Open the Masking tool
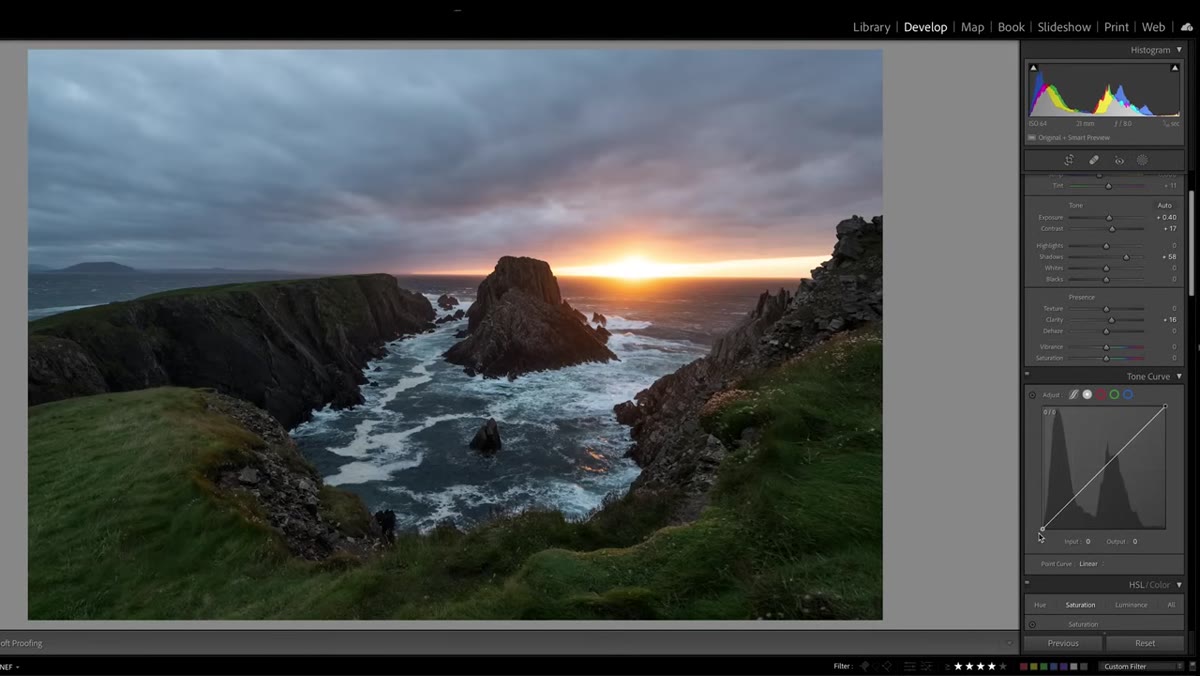Image resolution: width=1200 pixels, height=676 pixels. (x=1142, y=160)
